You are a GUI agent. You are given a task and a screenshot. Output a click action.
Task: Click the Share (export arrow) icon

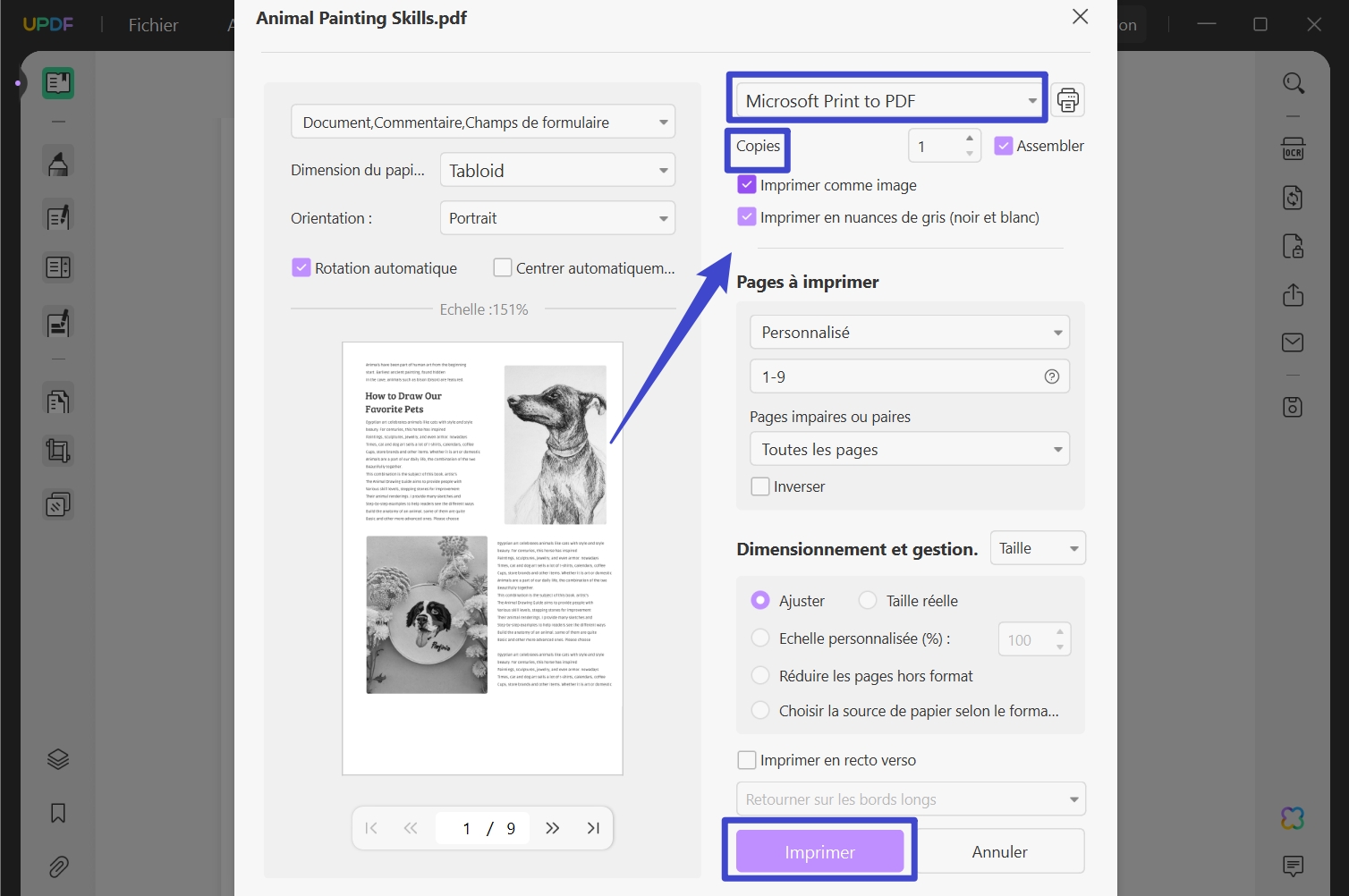[x=1293, y=294]
